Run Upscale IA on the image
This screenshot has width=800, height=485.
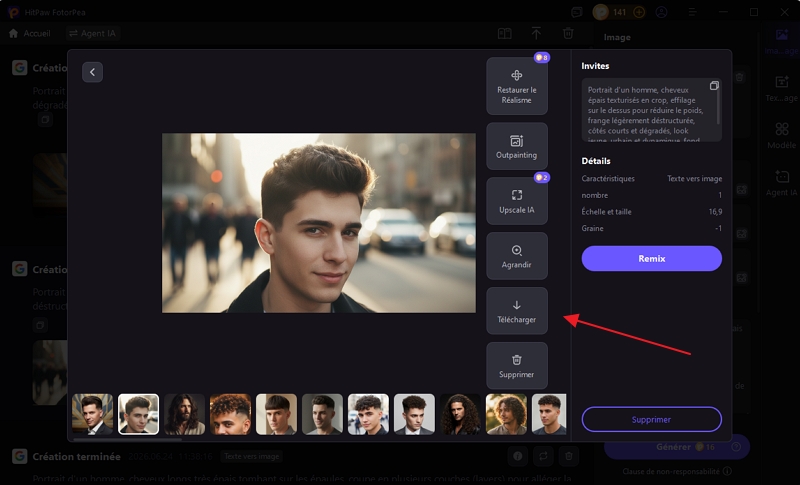click(x=517, y=201)
